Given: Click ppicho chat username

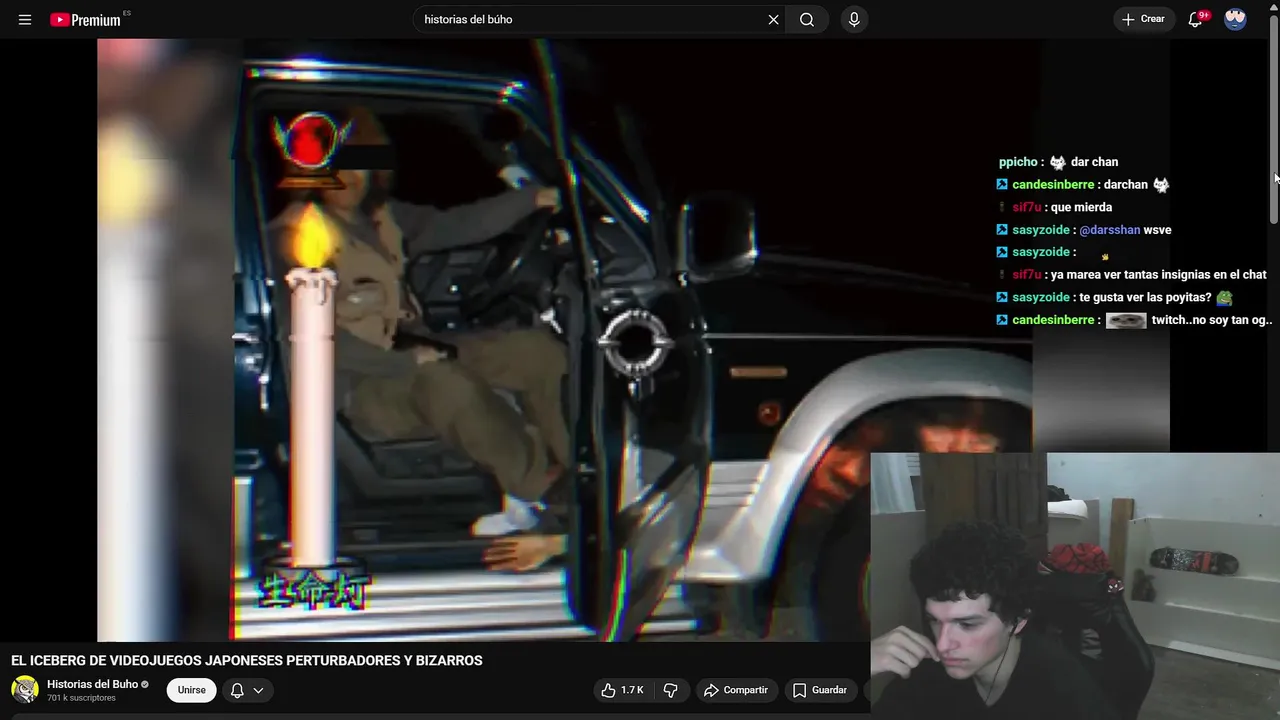Looking at the screenshot, I should coord(1018,162).
